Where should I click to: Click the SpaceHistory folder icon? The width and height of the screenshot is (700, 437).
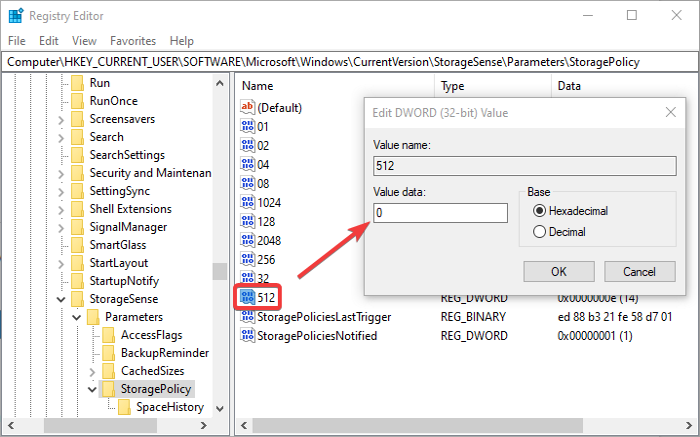pyautogui.click(x=125, y=407)
